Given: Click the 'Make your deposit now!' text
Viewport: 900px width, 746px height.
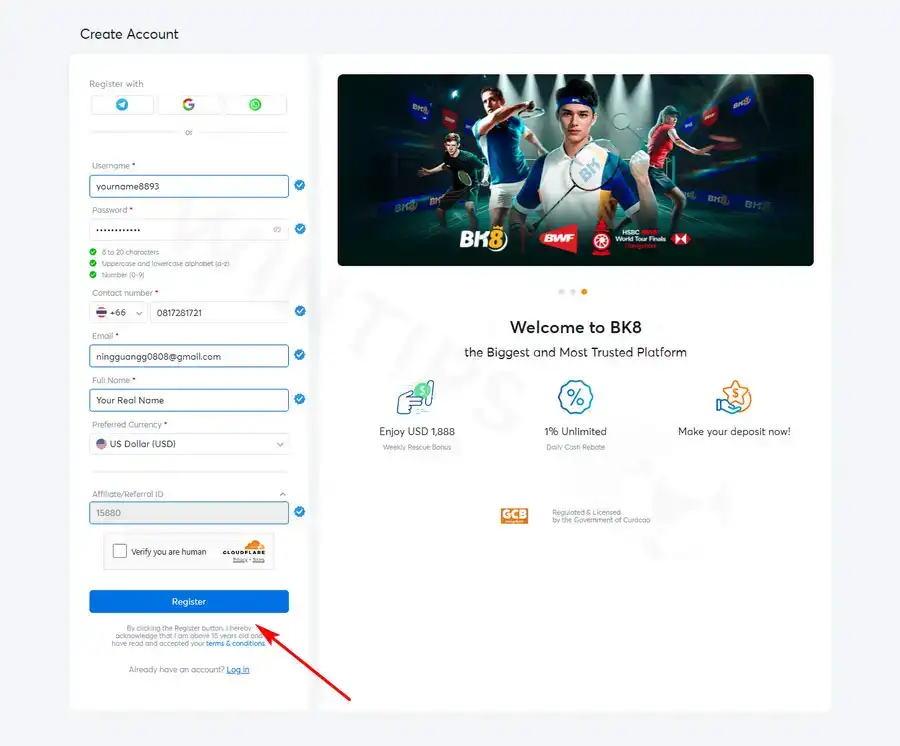Looking at the screenshot, I should 734,432.
